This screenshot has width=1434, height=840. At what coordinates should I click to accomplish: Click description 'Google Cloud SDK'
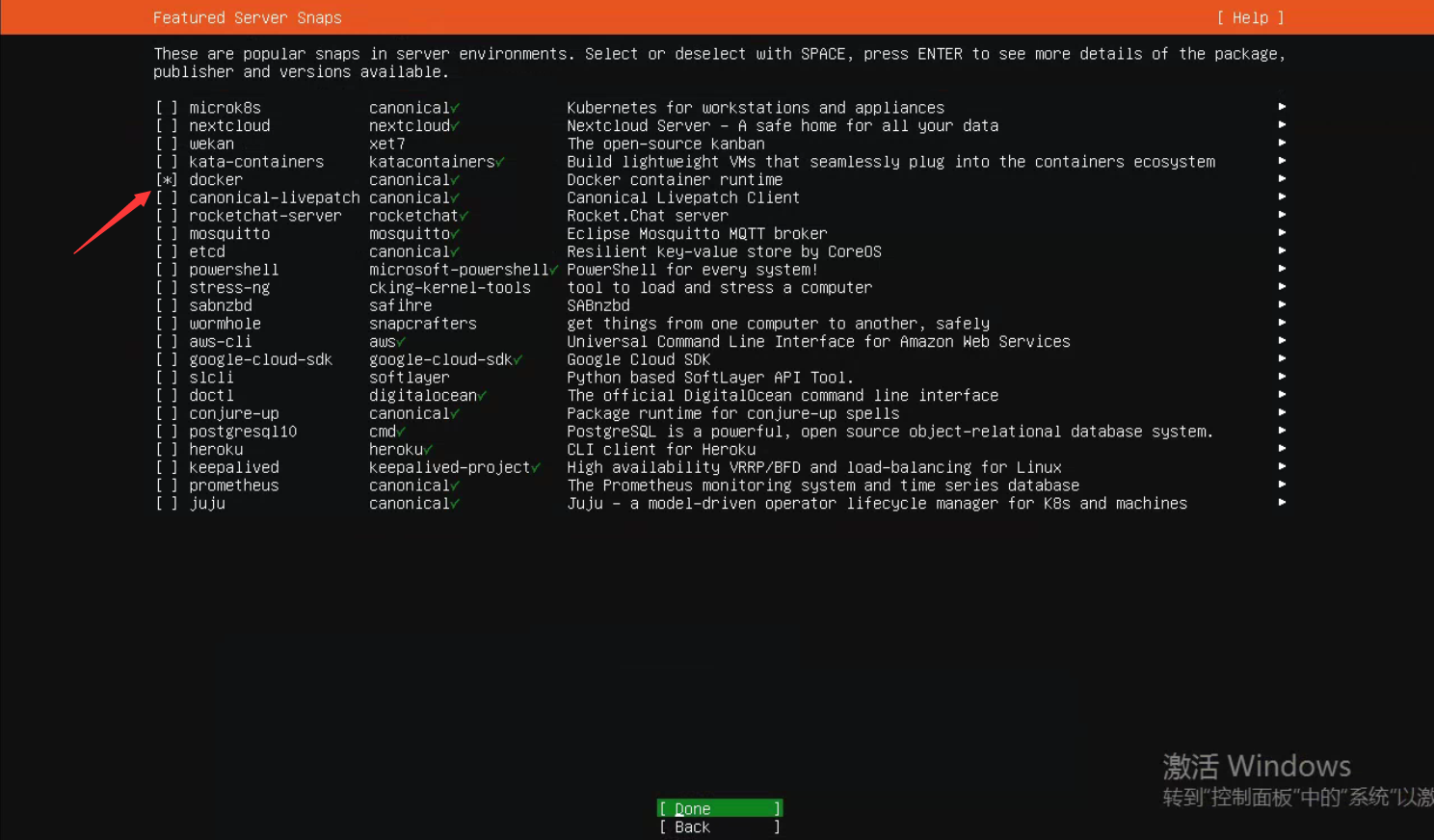[638, 360]
